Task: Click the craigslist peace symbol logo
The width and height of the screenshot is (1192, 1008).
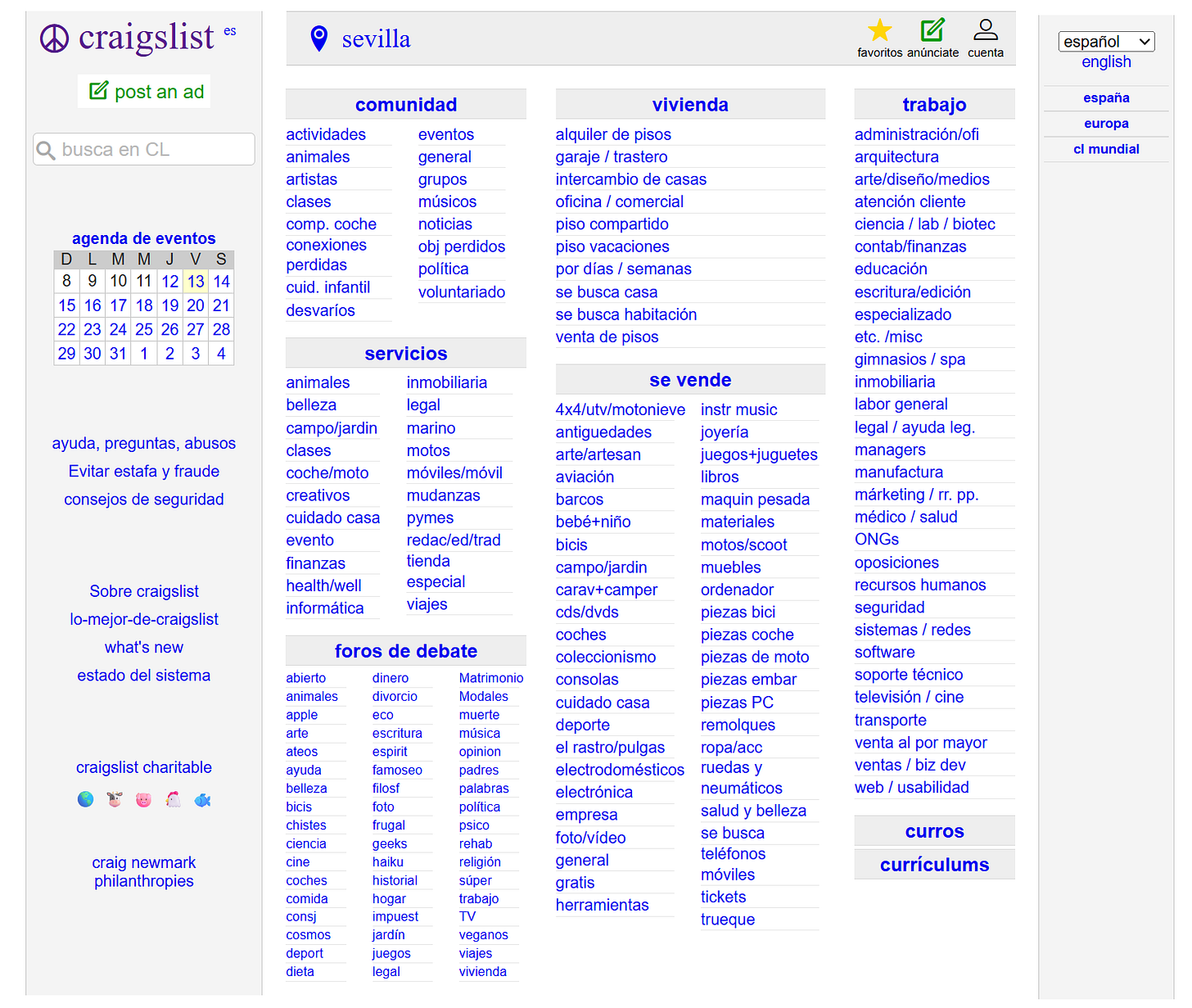Action: pos(55,38)
